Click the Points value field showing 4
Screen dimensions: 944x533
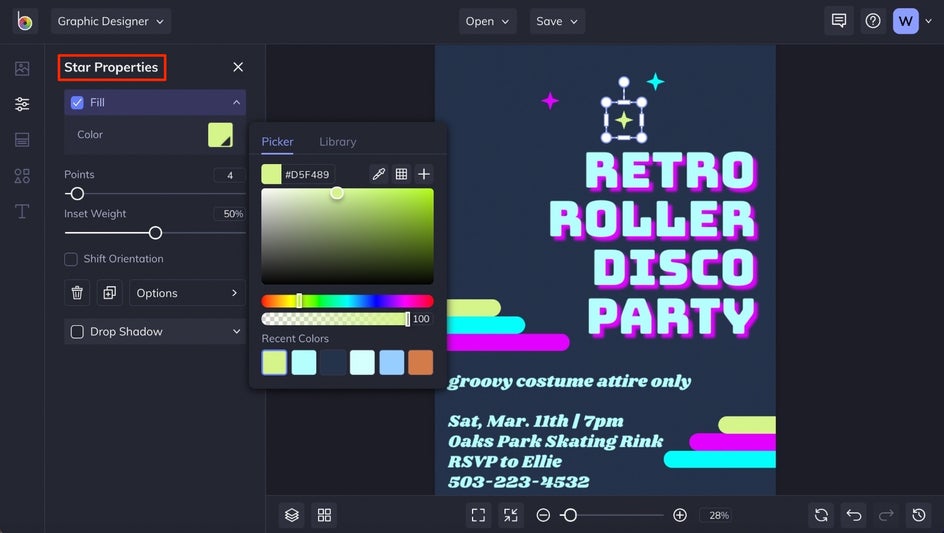(x=229, y=175)
